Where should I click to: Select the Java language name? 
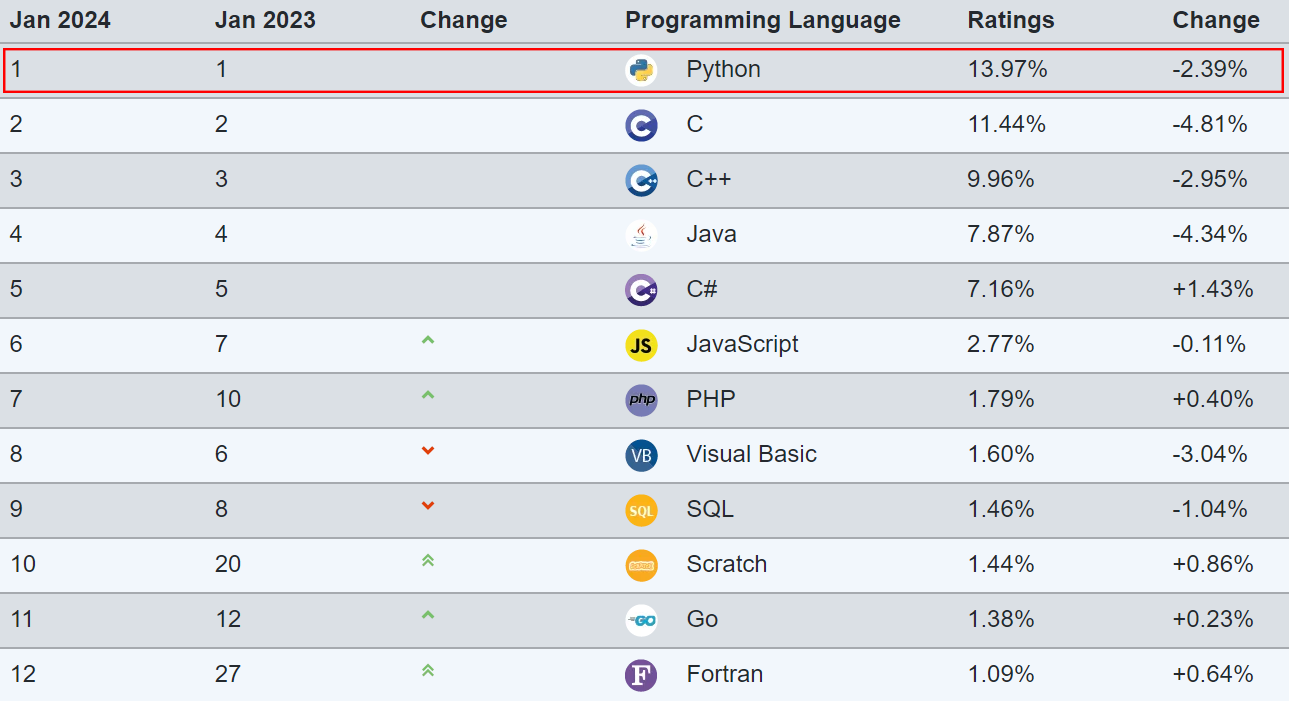(x=712, y=235)
